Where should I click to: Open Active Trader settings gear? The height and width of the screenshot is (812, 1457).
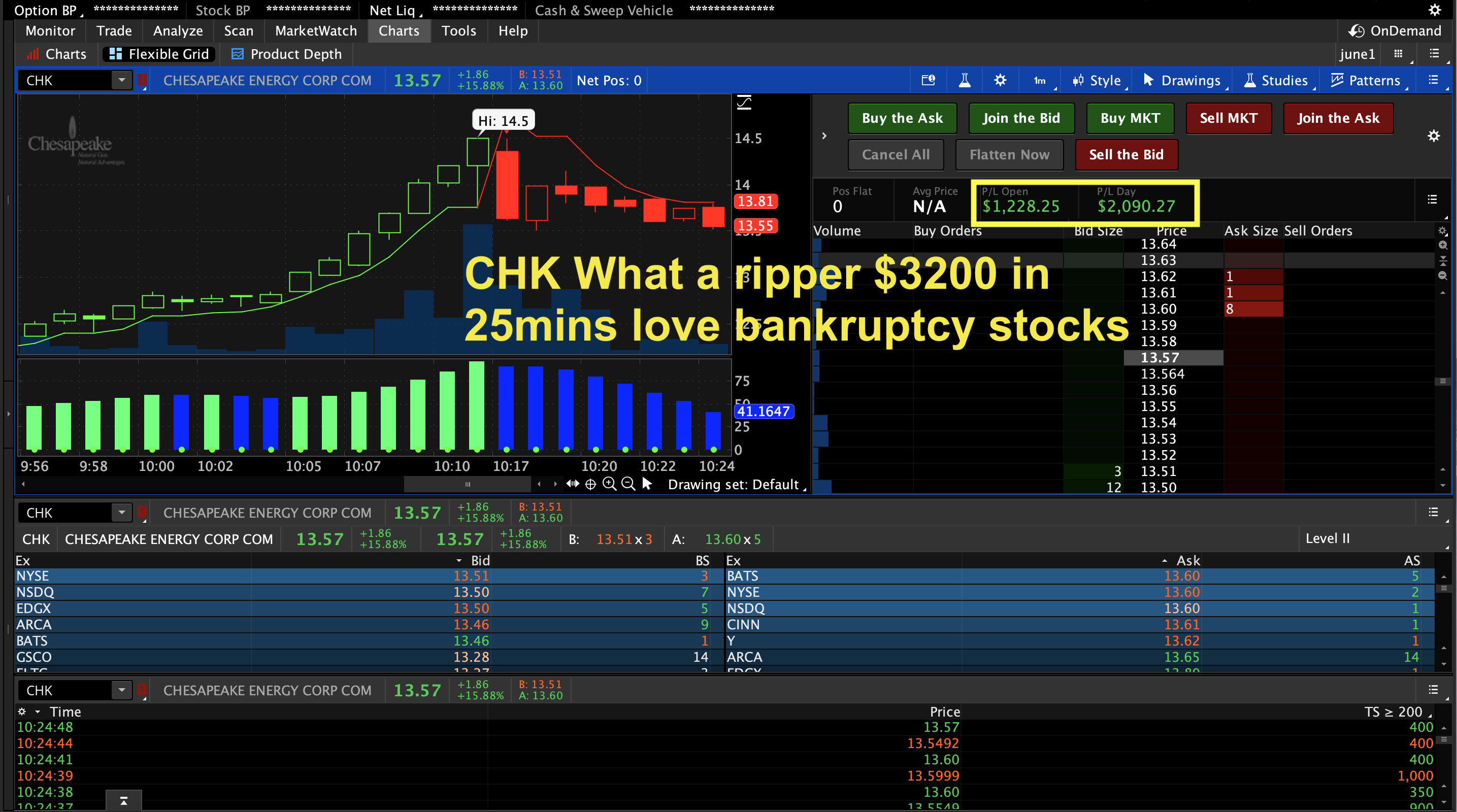pyautogui.click(x=1433, y=136)
